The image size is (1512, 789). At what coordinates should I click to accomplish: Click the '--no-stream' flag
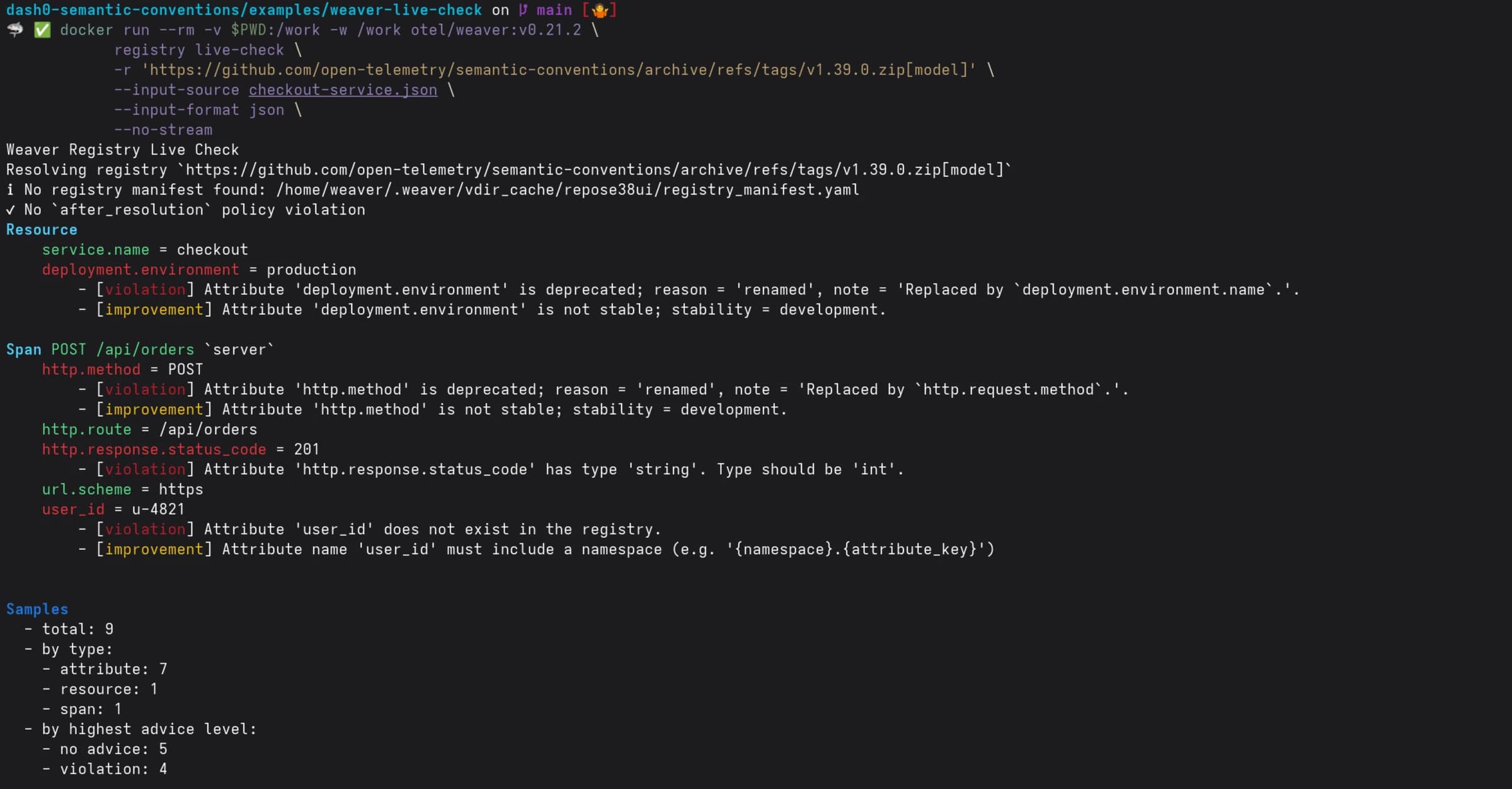click(x=163, y=130)
